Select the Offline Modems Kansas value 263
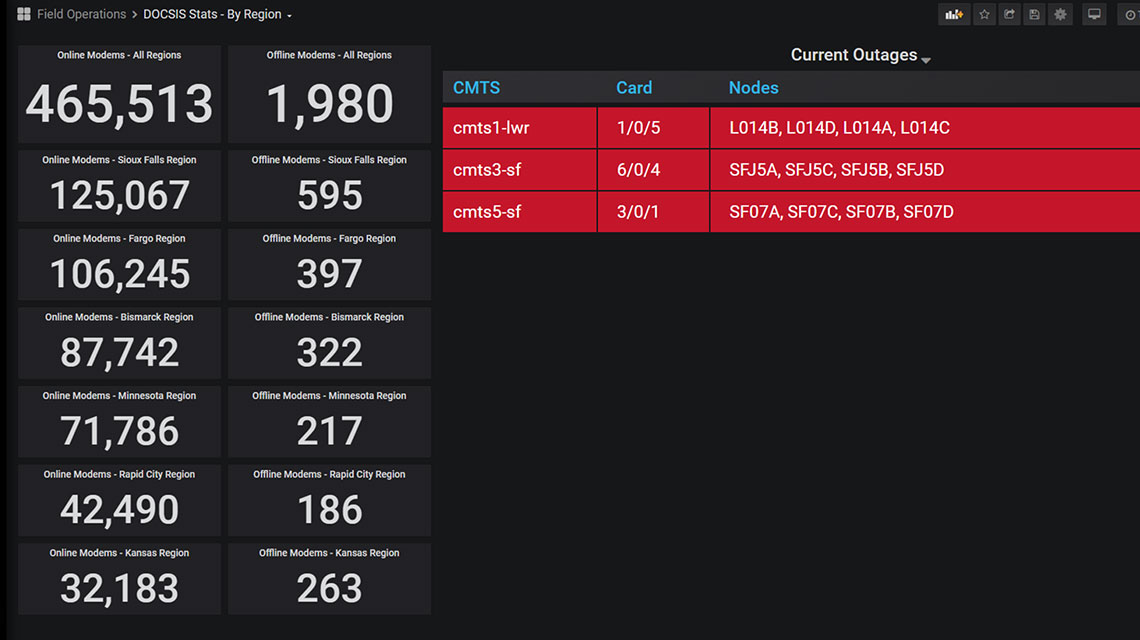Screen dimensions: 1140x640 click(329, 589)
